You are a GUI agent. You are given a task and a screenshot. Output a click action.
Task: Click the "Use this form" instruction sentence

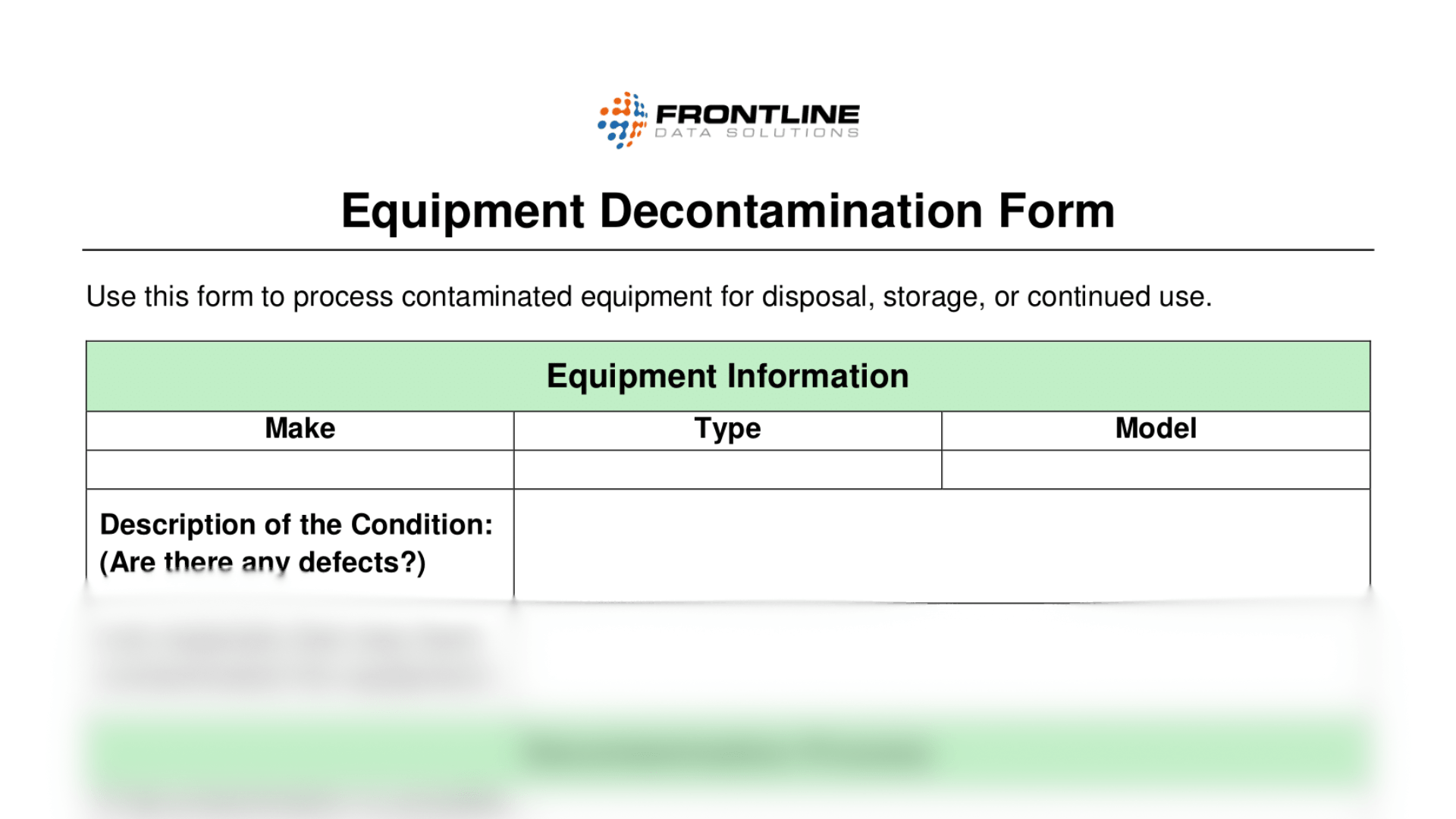coord(649,297)
